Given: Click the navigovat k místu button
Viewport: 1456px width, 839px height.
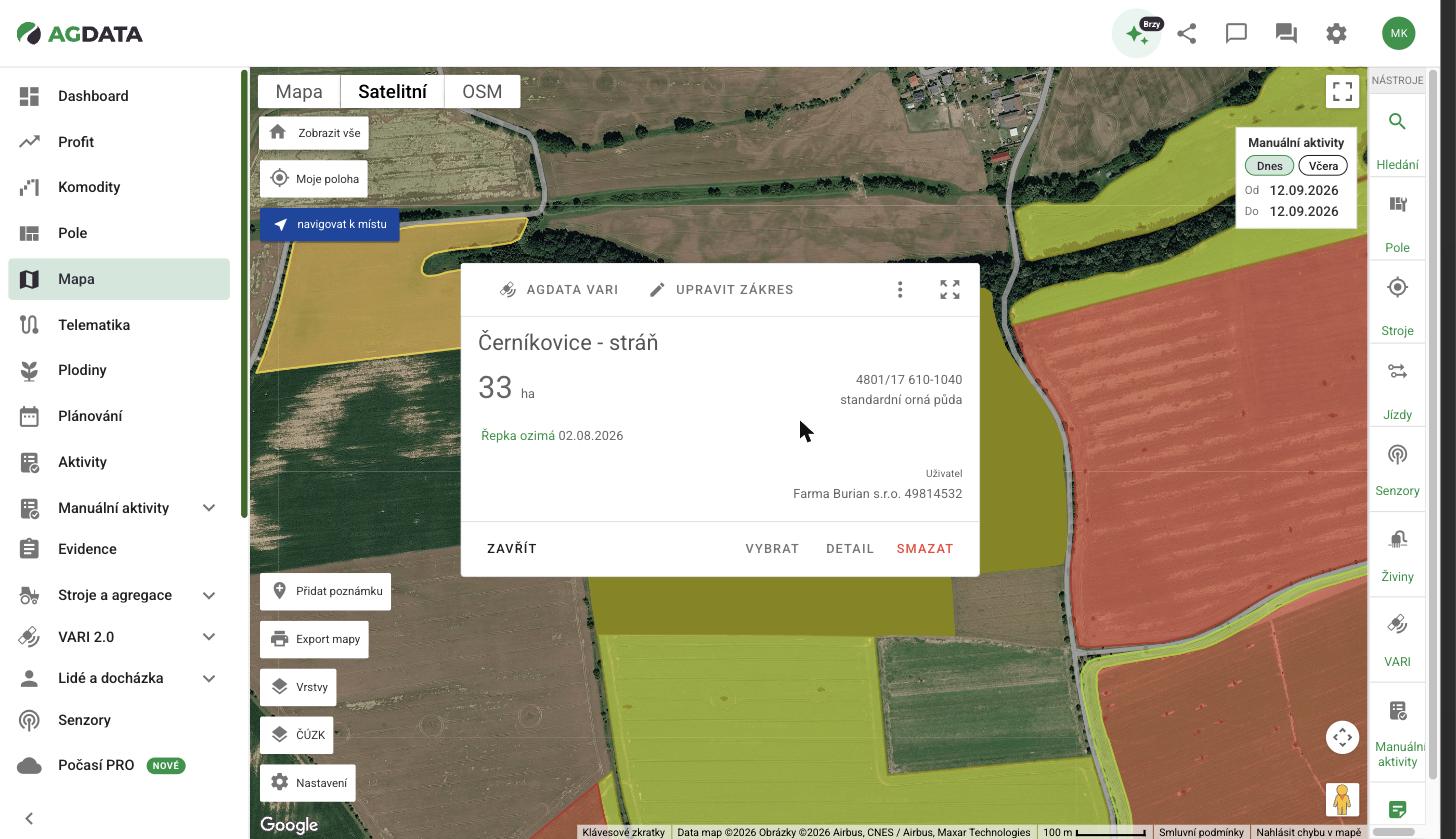Looking at the screenshot, I should [x=330, y=224].
